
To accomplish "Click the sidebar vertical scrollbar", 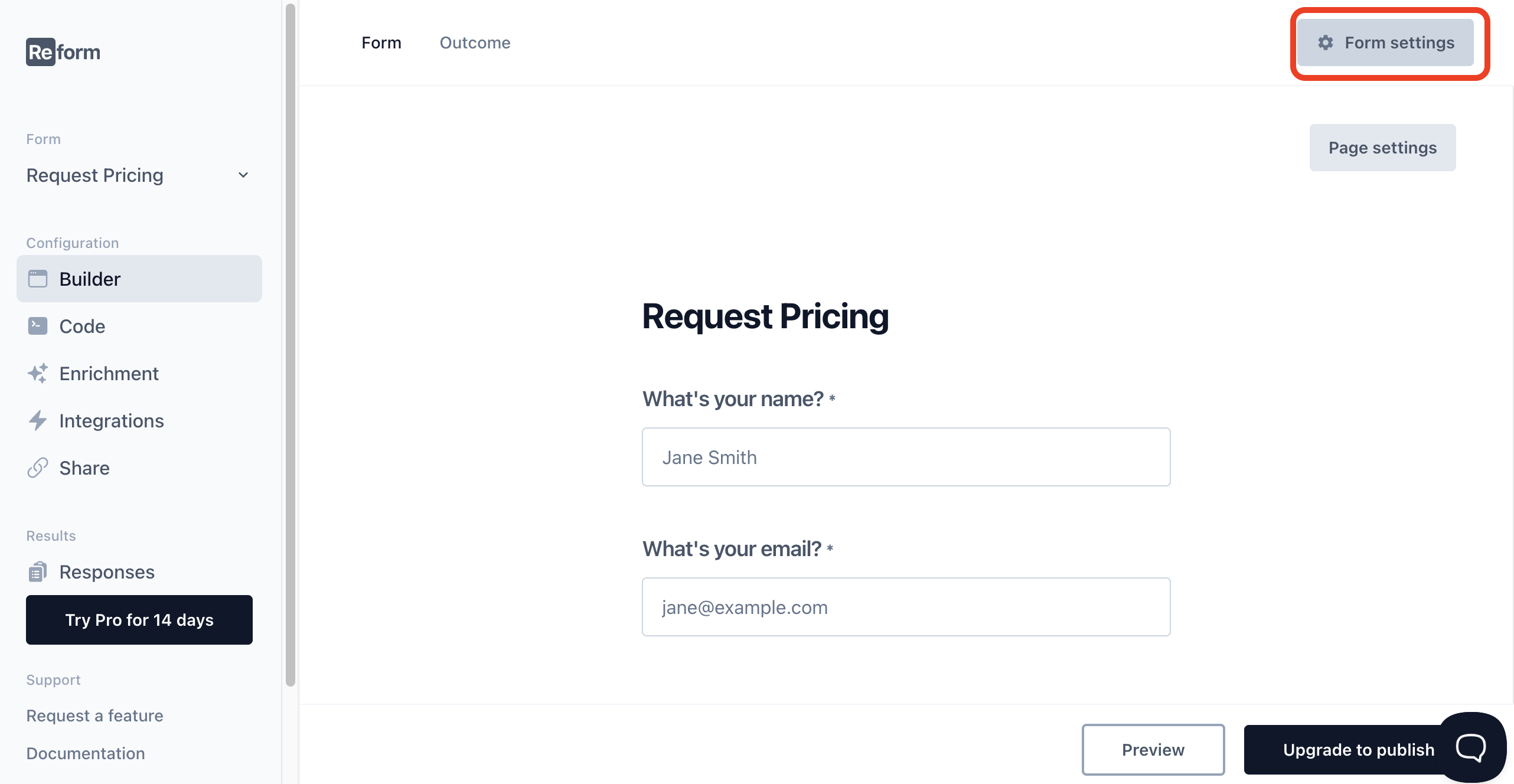I will 290,345.
